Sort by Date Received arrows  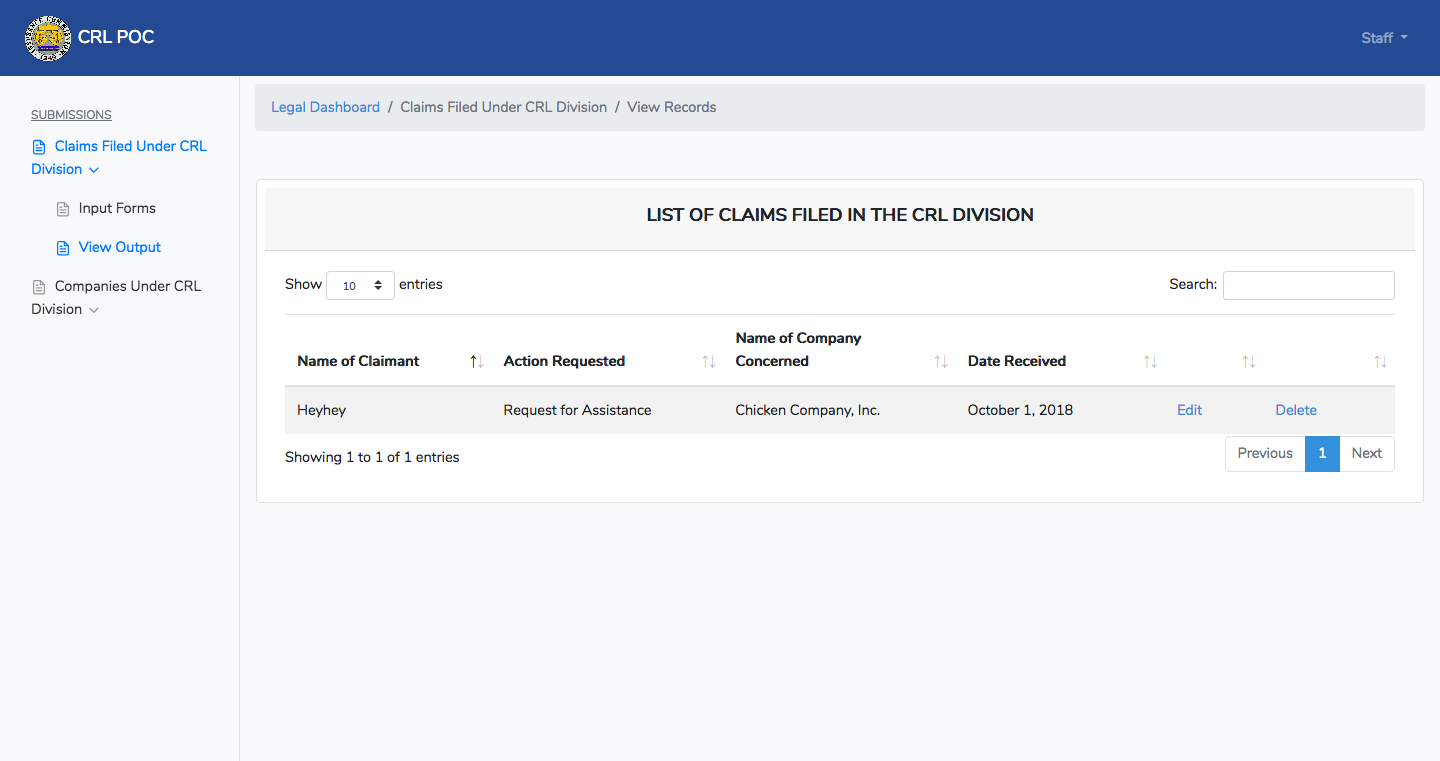(1151, 361)
